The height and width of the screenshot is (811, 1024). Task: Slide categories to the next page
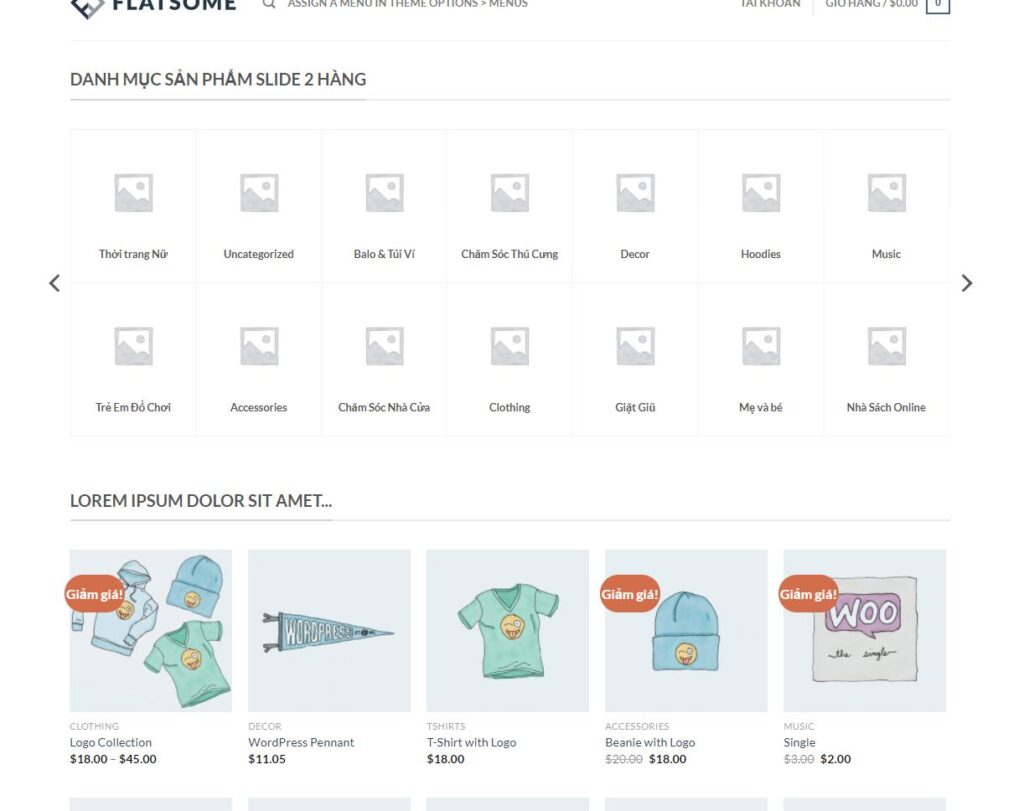(966, 283)
